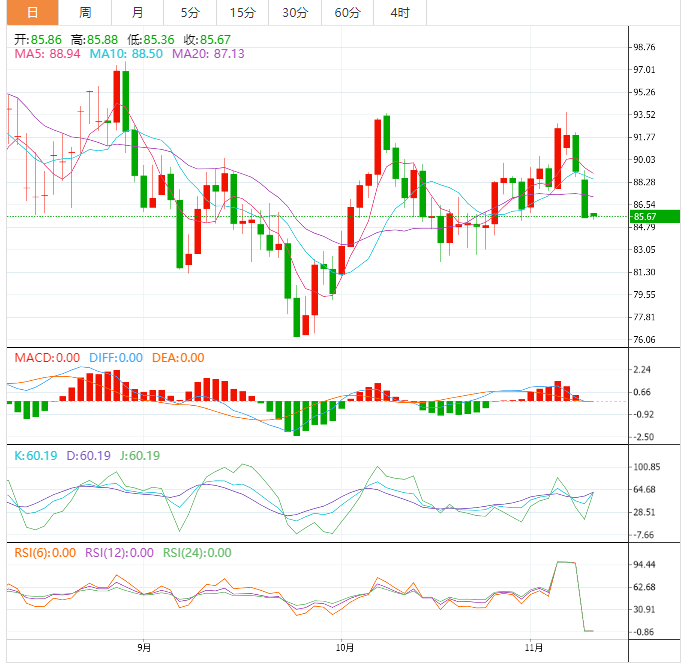Click the 64.68 KDJ axis value
The image size is (687, 669).
(x=645, y=489)
